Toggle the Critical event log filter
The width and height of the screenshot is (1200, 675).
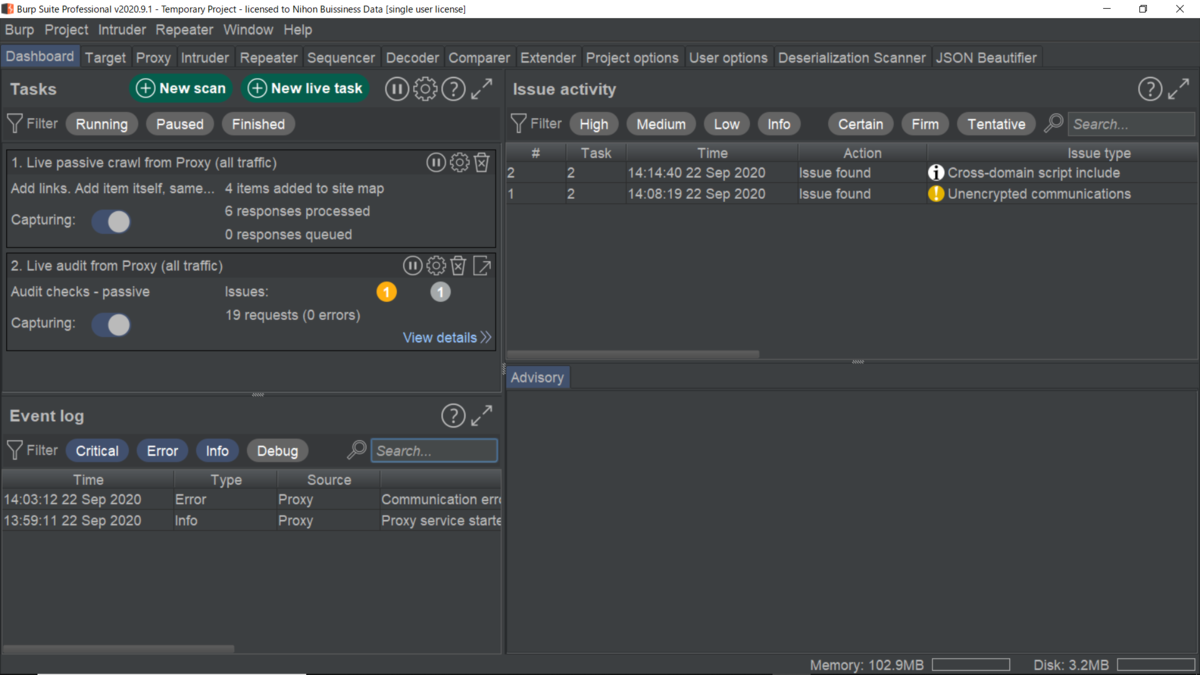97,451
